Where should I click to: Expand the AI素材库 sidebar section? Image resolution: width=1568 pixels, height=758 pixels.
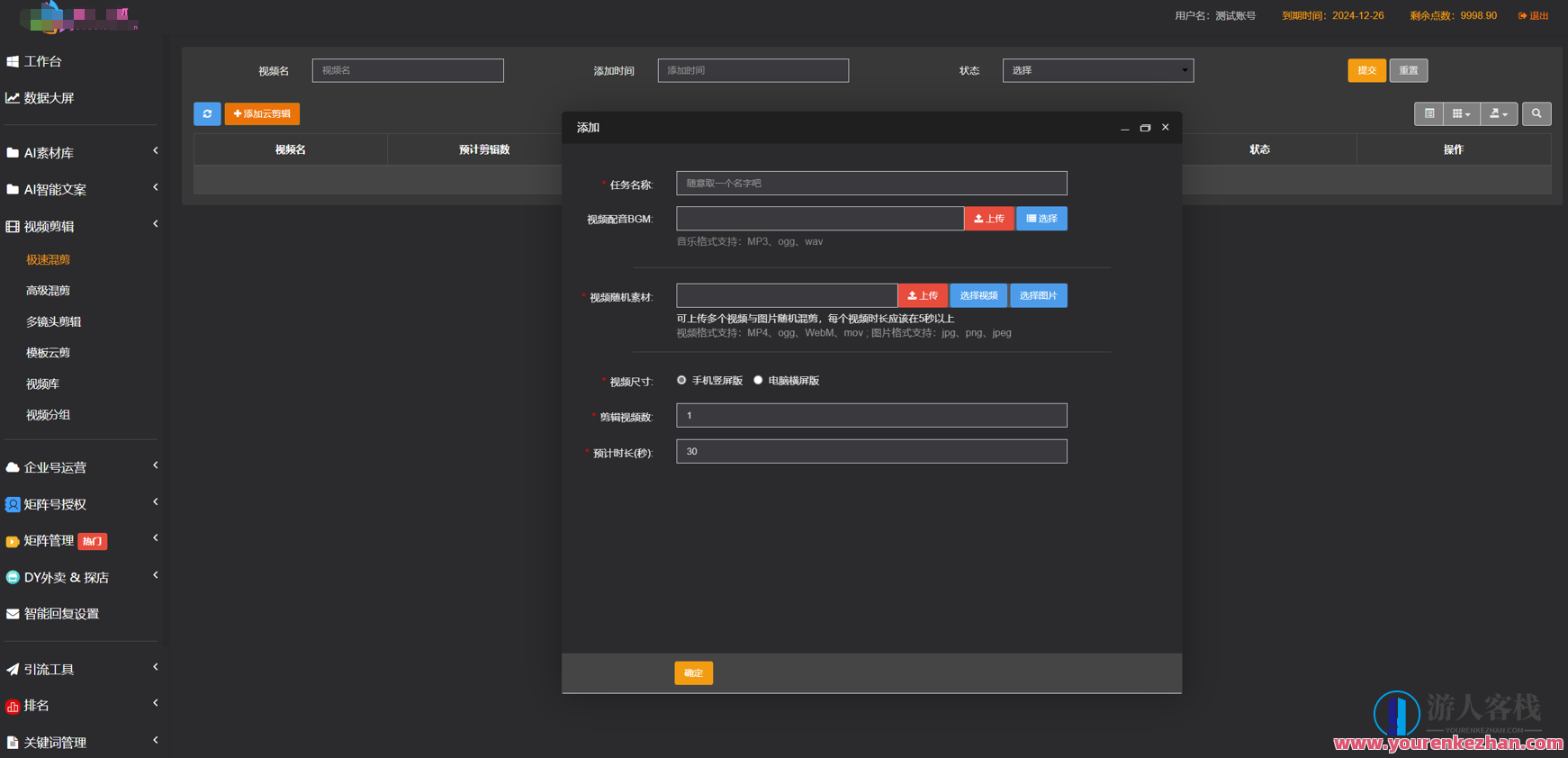(x=81, y=153)
